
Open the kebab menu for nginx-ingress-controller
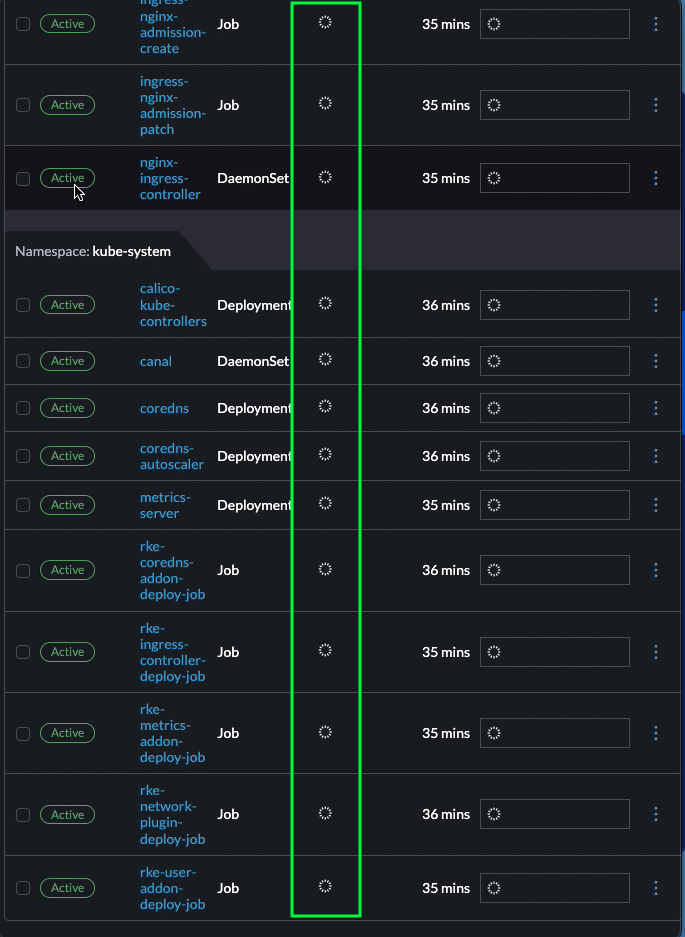pyautogui.click(x=655, y=178)
